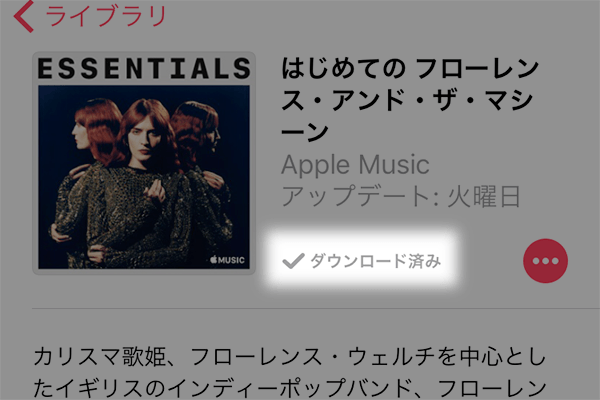Select the ーン final title line
This screenshot has width=600, height=400.
tap(305, 132)
